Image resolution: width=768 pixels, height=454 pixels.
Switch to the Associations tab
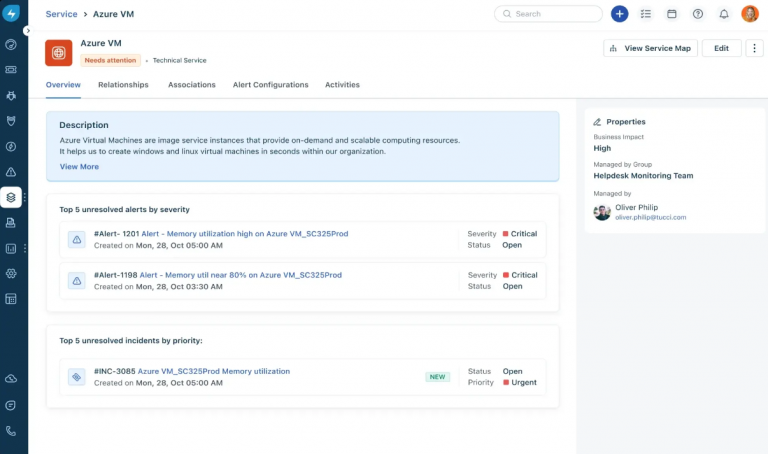(192, 85)
